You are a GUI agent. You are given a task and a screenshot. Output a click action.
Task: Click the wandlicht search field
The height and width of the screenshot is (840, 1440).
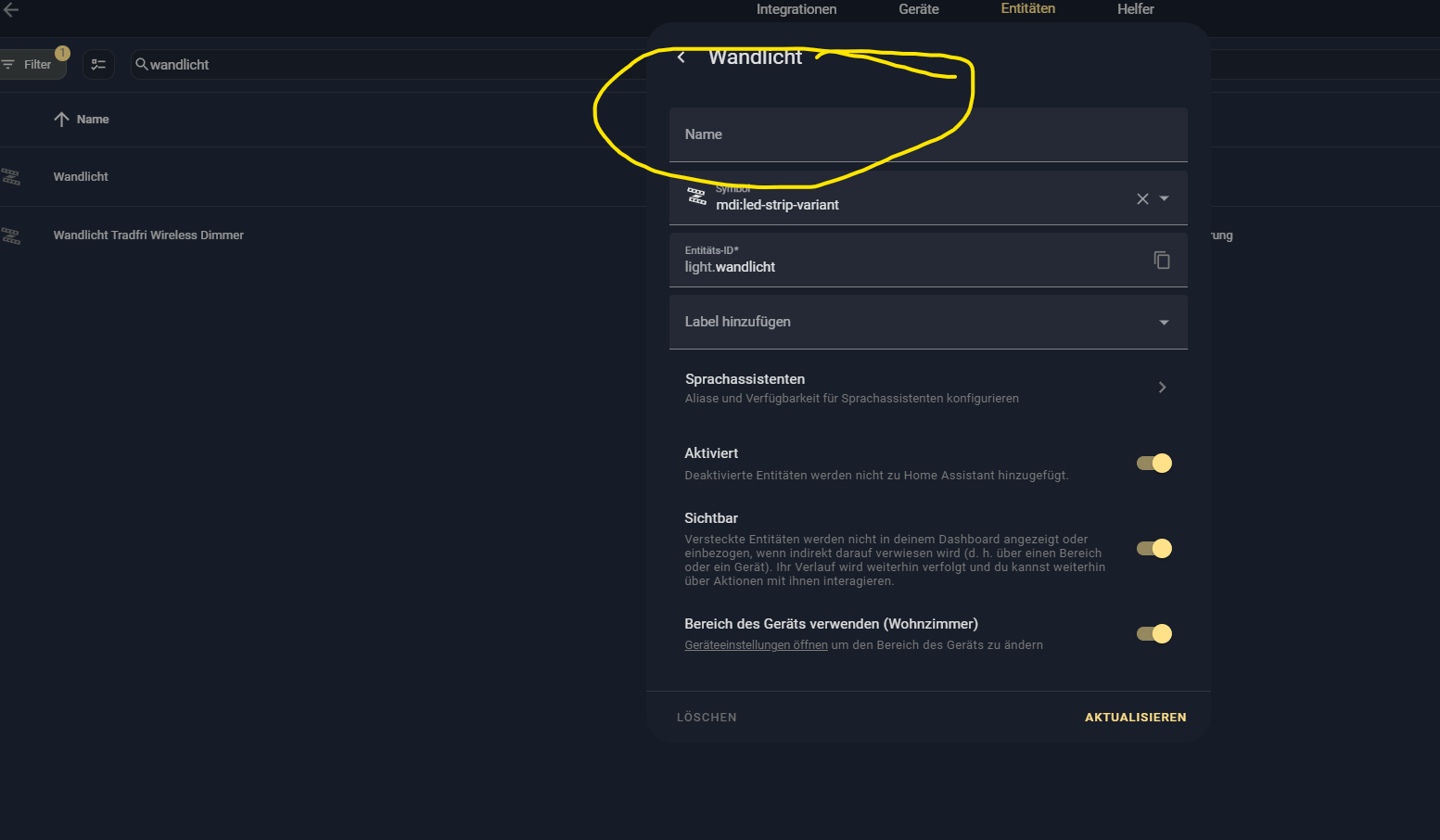(x=389, y=65)
